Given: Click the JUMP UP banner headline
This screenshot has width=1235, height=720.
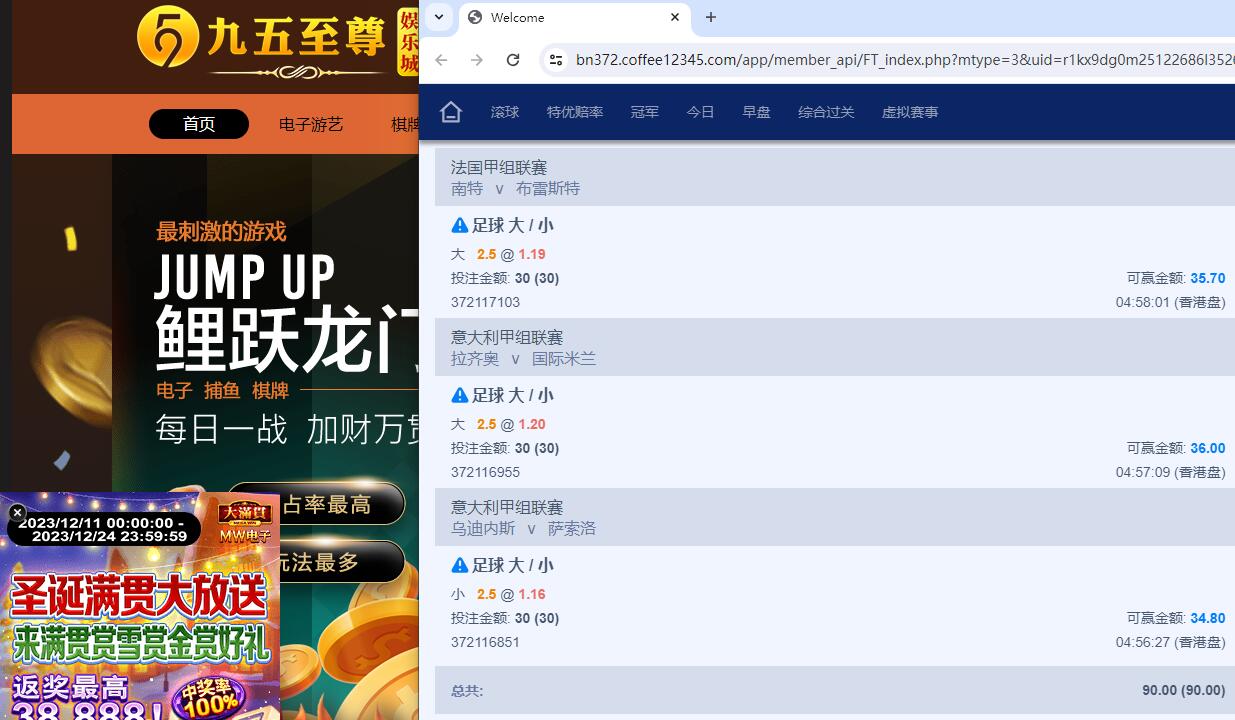Looking at the screenshot, I should (245, 277).
